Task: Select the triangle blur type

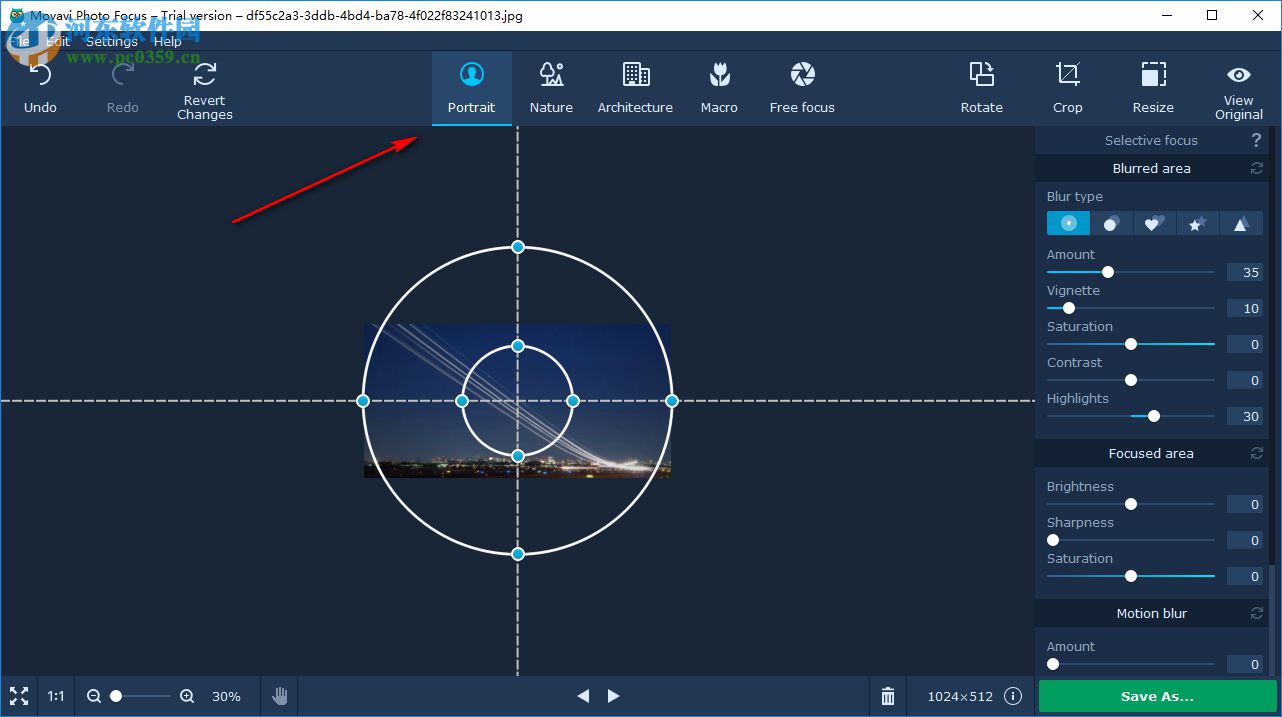Action: [1241, 223]
